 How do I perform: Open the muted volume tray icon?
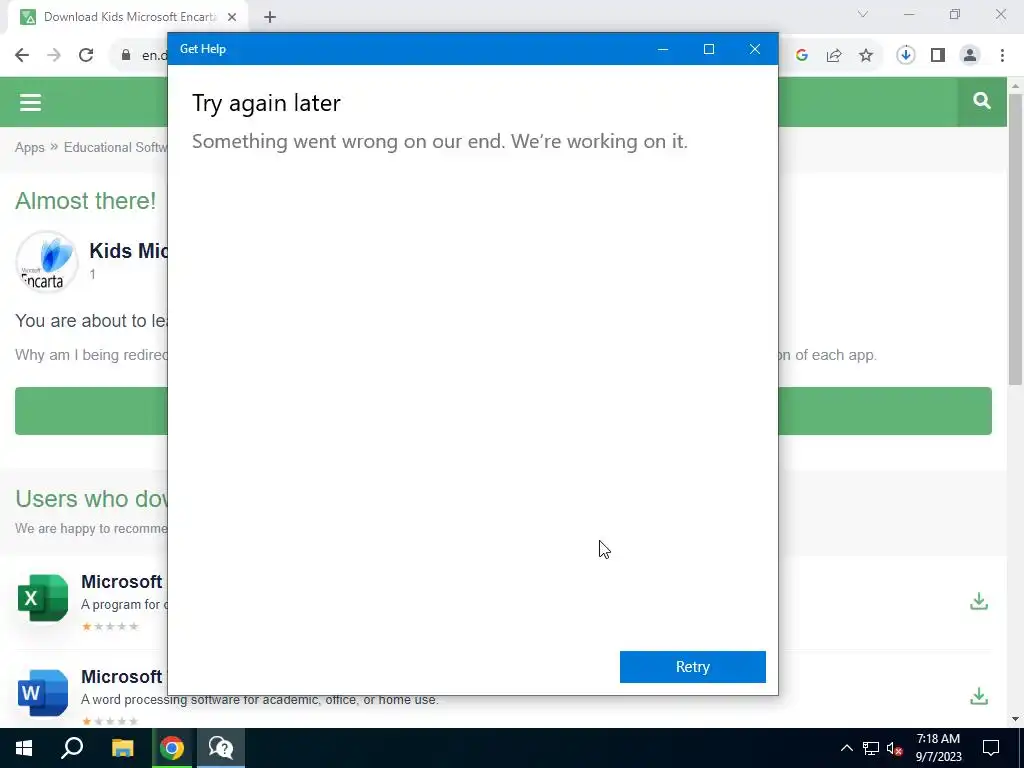pos(895,748)
